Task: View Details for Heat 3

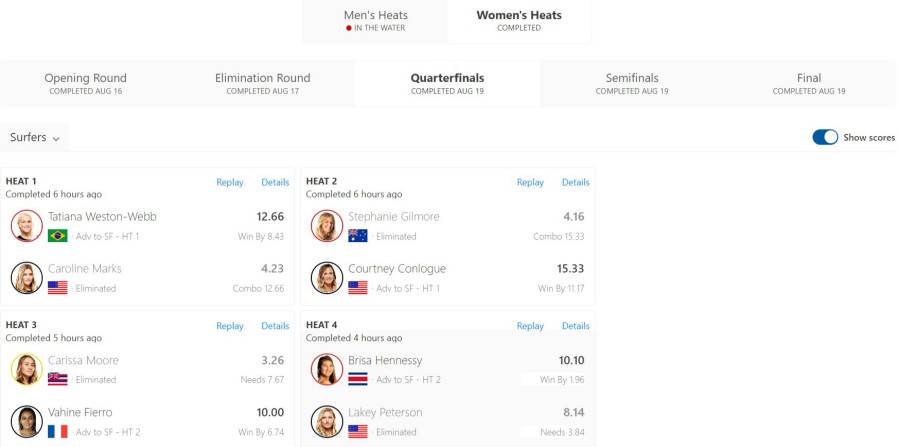Action: point(275,326)
